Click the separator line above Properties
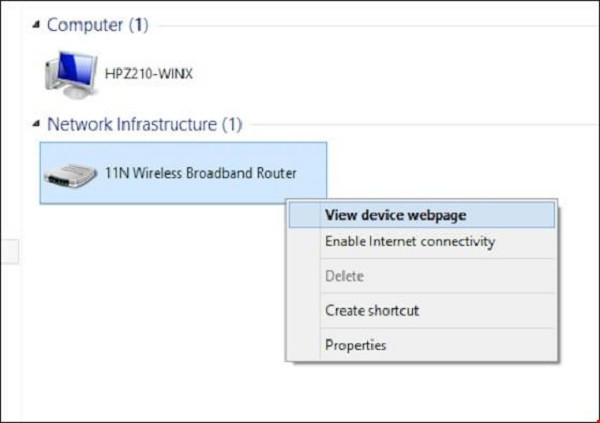 (421, 328)
